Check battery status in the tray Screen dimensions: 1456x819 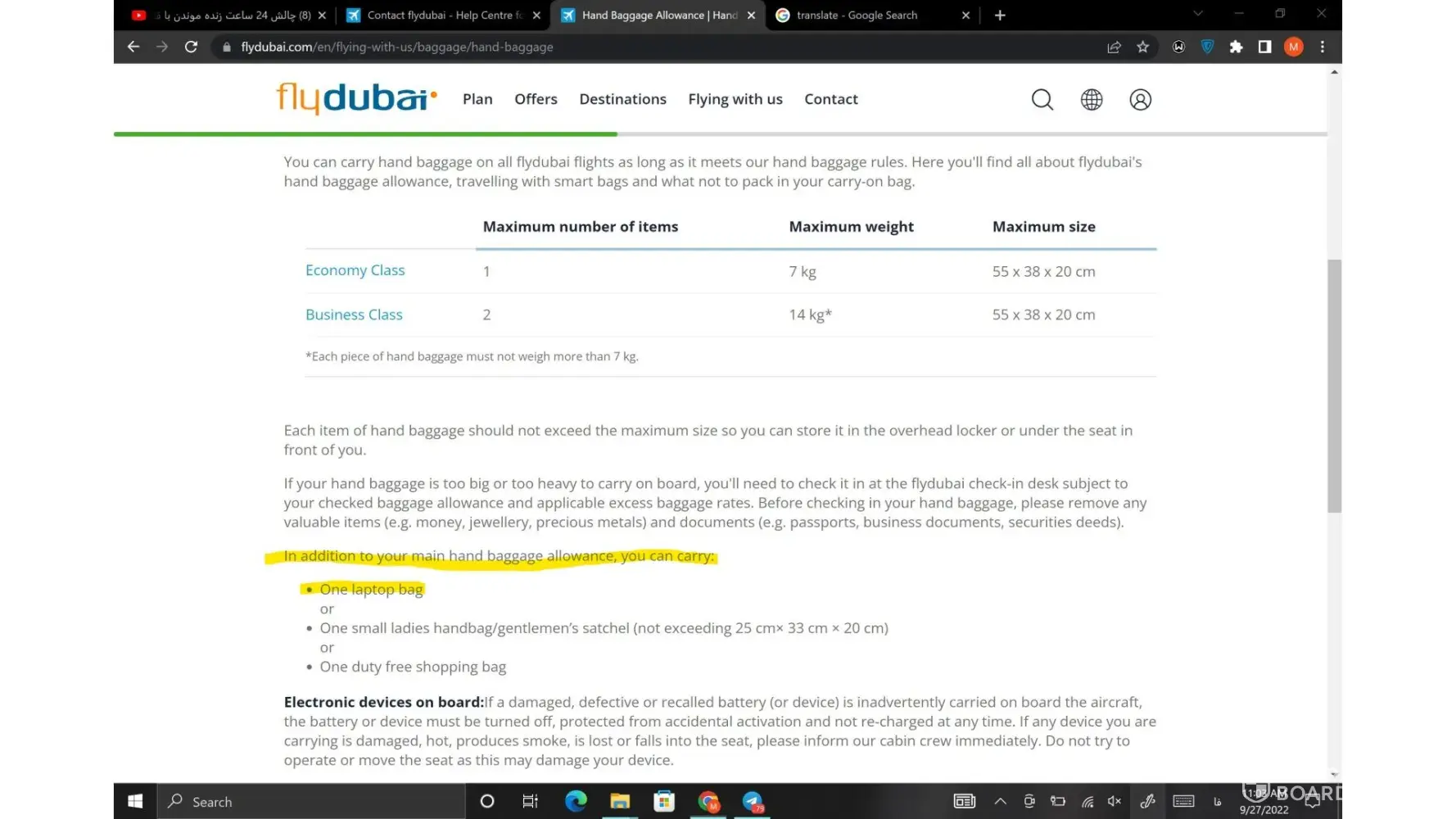[x=1058, y=801]
